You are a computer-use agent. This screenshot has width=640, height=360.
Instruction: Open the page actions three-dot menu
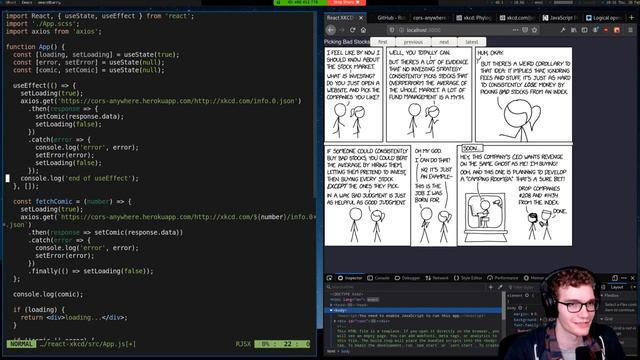pyautogui.click(x=516, y=30)
